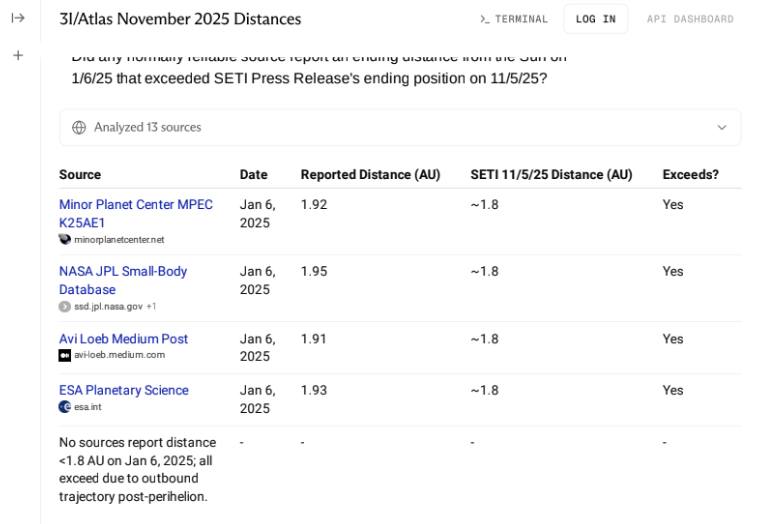
Task: Select the 1.92 reported distance value
Action: (x=314, y=205)
